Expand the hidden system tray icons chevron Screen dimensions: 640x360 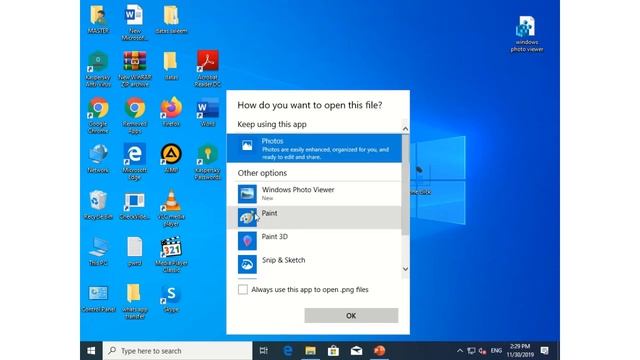click(460, 351)
